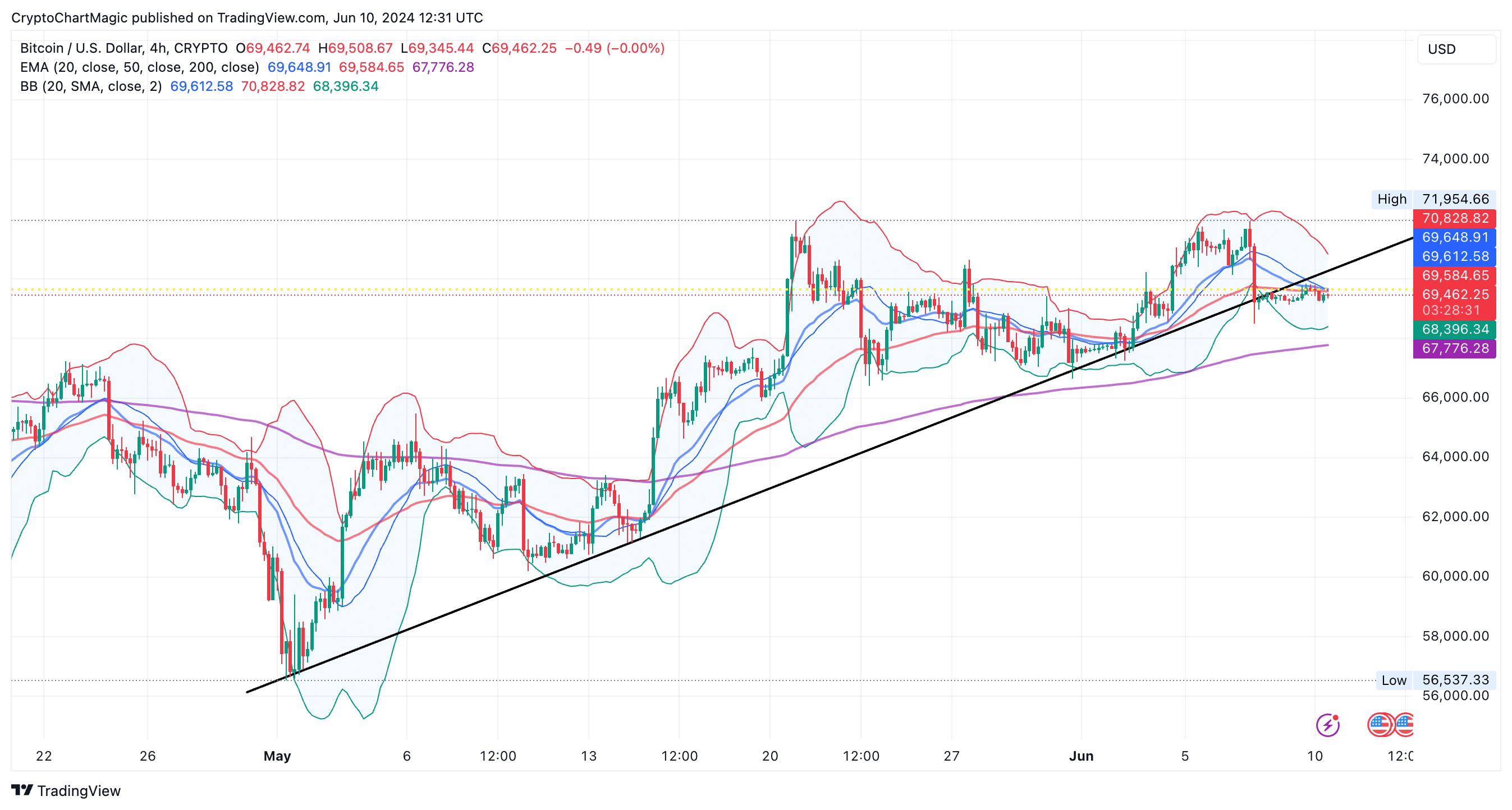Screen dimensions: 1512x810
Task: Click the purple 67,776.28 price-axis tag
Action: pyautogui.click(x=1455, y=348)
